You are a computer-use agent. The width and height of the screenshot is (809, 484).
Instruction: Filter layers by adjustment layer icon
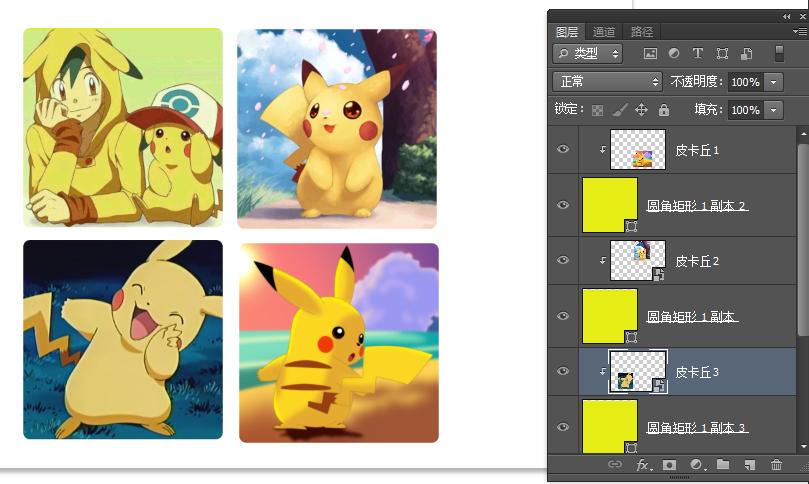(674, 53)
